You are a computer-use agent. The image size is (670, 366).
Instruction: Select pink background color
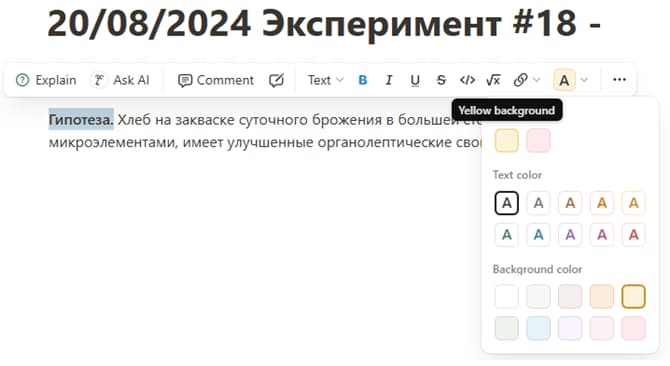[x=602, y=328]
